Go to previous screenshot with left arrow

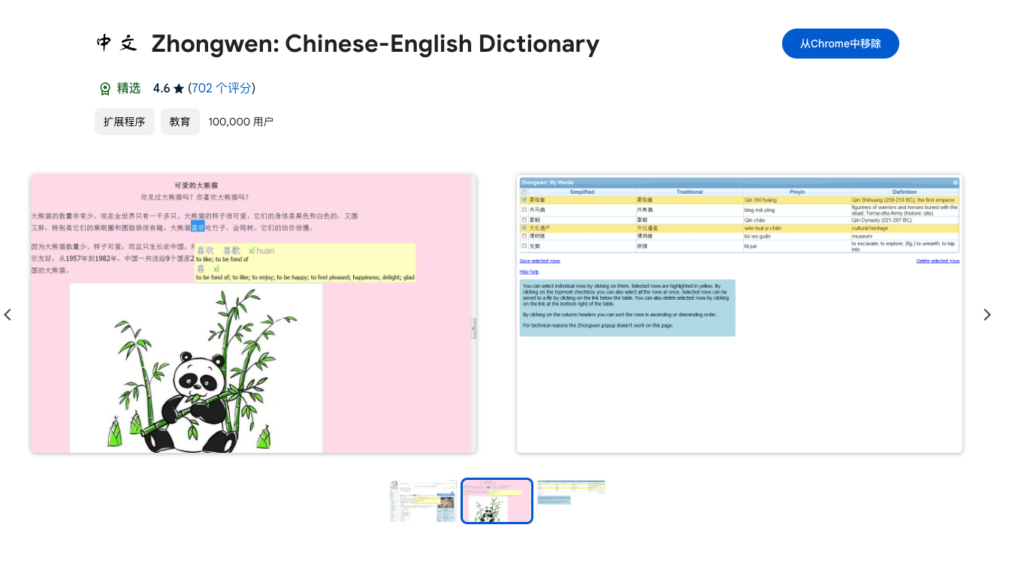pyautogui.click(x=8, y=314)
